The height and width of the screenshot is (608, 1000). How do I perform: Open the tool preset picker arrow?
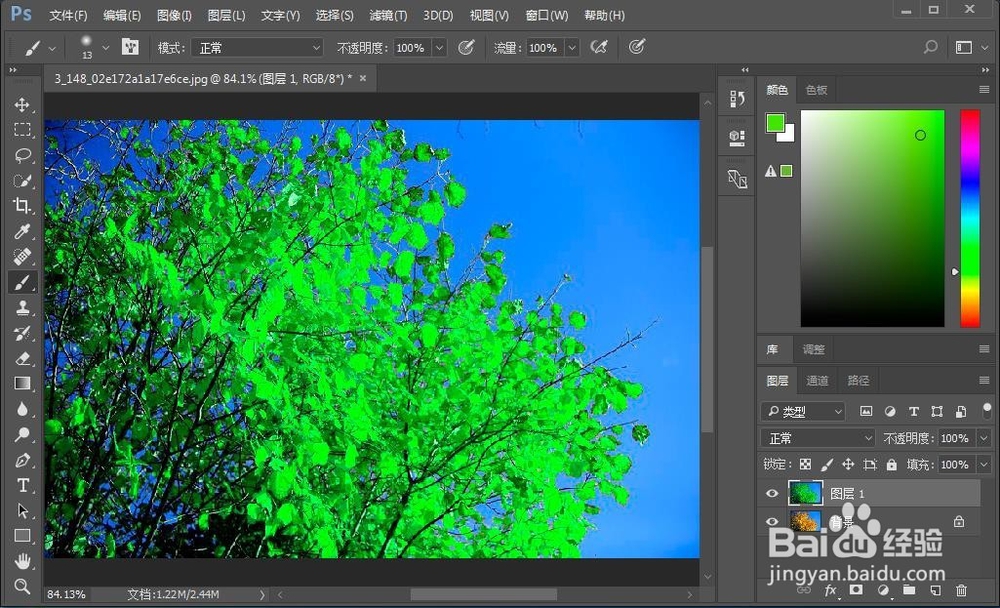52,48
